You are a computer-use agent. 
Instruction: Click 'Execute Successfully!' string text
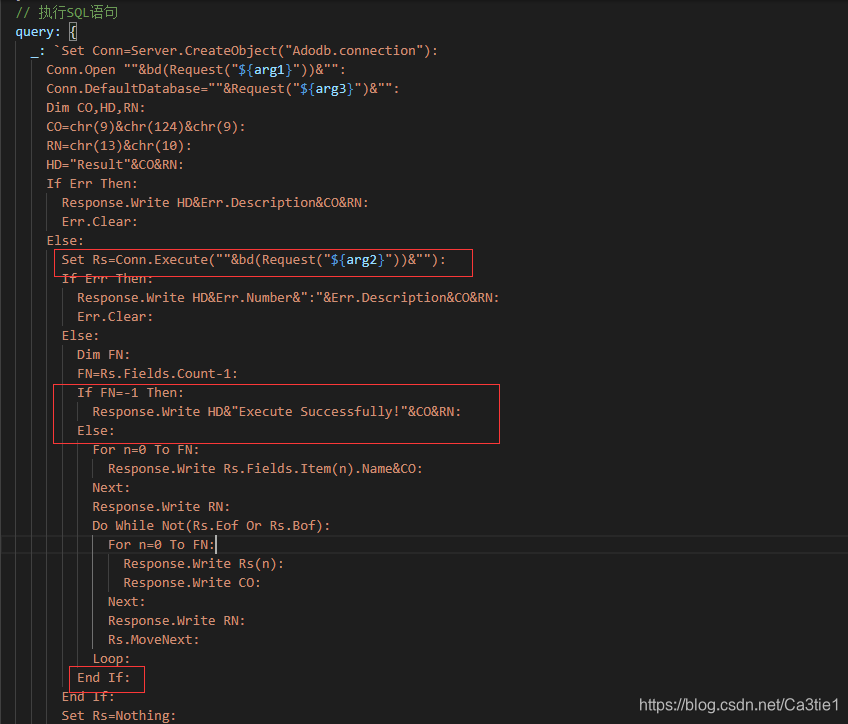319,411
